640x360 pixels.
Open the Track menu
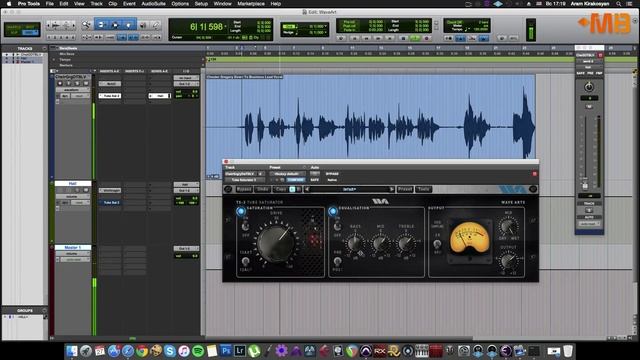tap(96, 4)
